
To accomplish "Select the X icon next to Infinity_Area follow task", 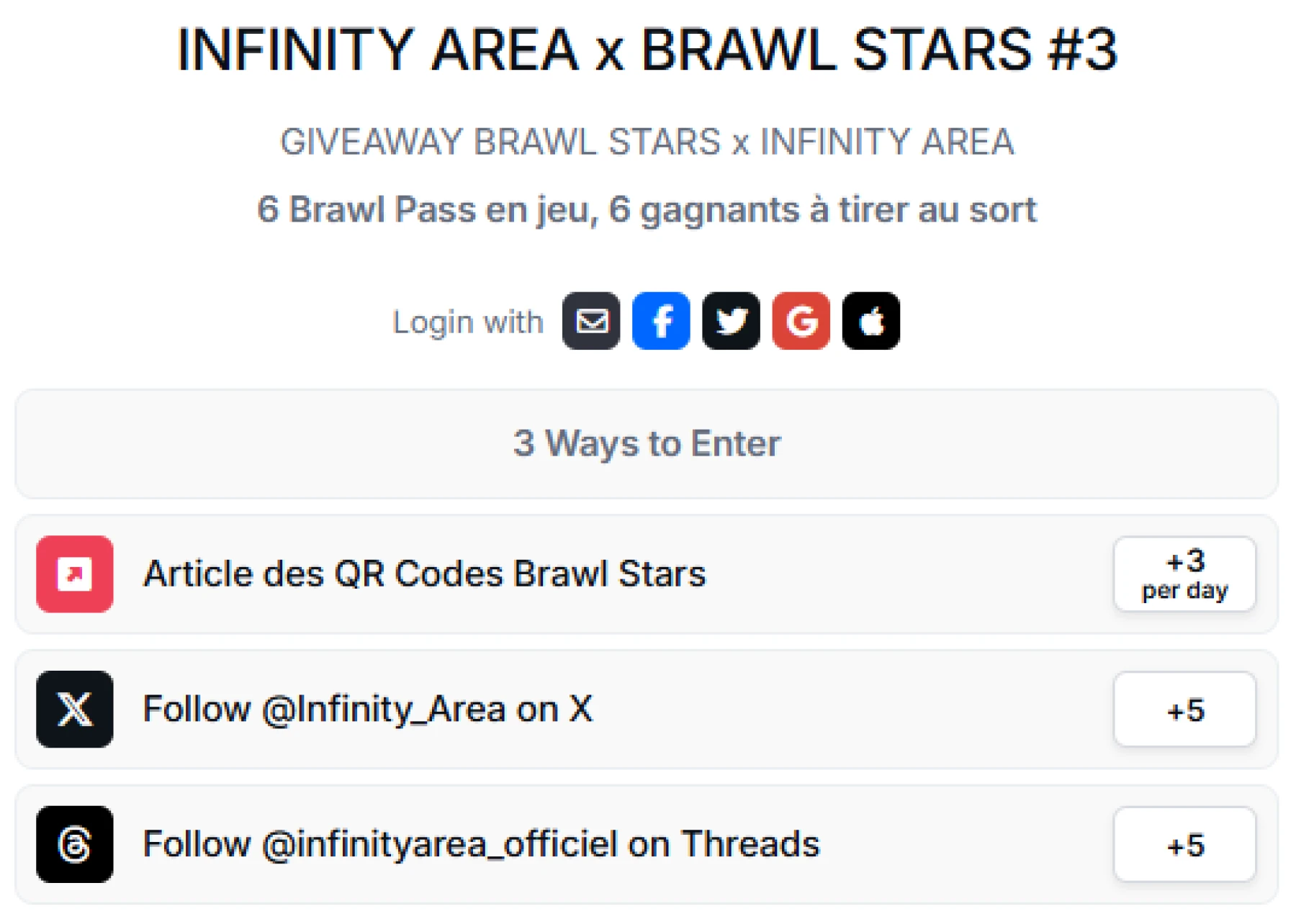I will click(75, 710).
